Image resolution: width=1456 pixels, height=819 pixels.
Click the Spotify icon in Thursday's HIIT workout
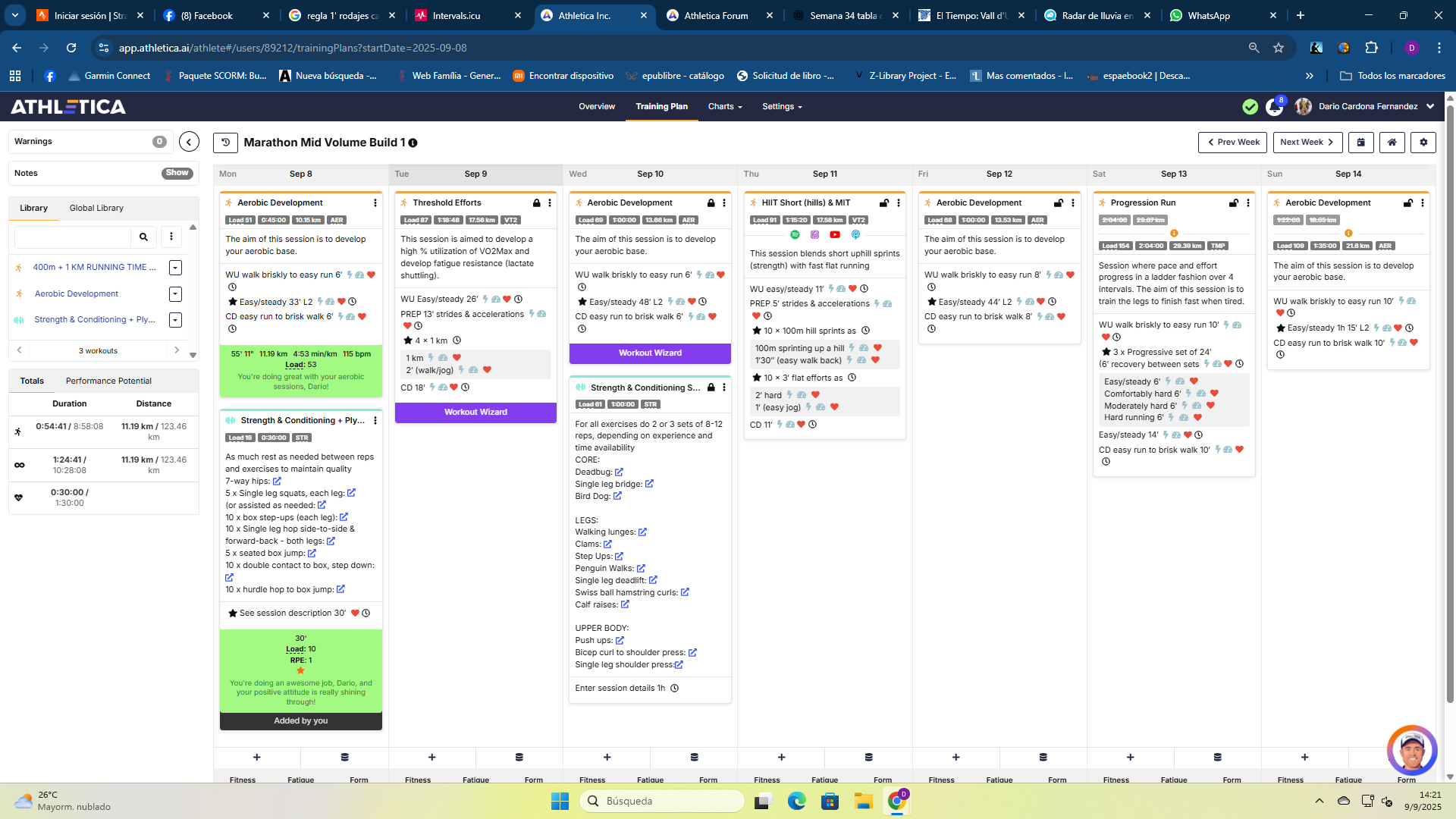point(795,235)
